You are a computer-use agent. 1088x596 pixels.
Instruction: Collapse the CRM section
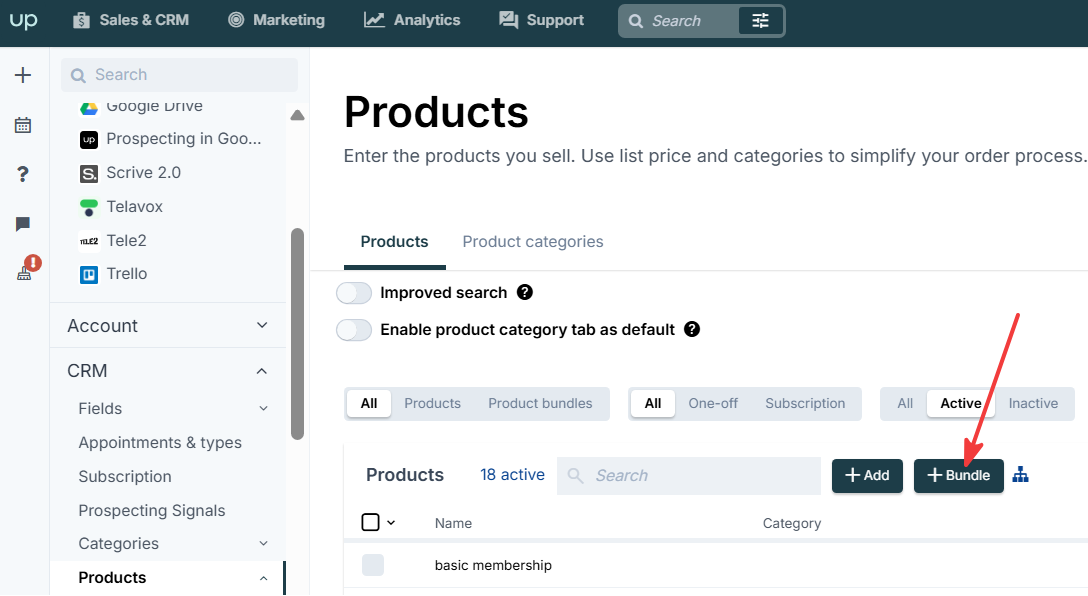click(168, 371)
